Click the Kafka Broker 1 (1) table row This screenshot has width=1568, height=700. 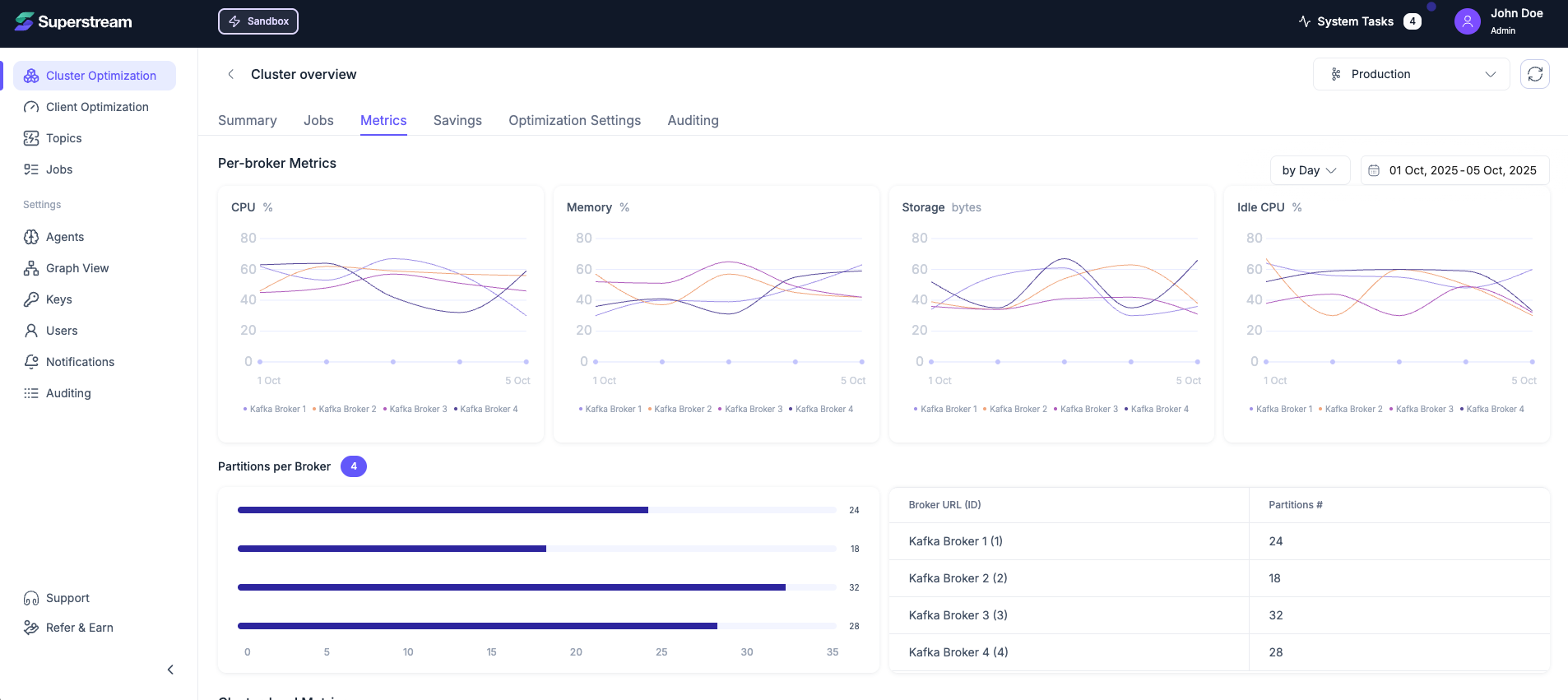(1219, 541)
